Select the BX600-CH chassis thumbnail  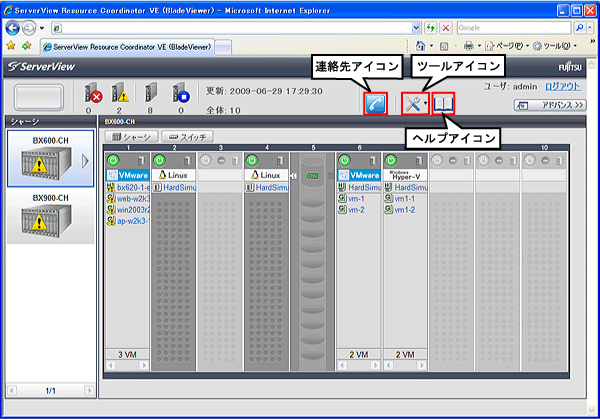(50, 158)
